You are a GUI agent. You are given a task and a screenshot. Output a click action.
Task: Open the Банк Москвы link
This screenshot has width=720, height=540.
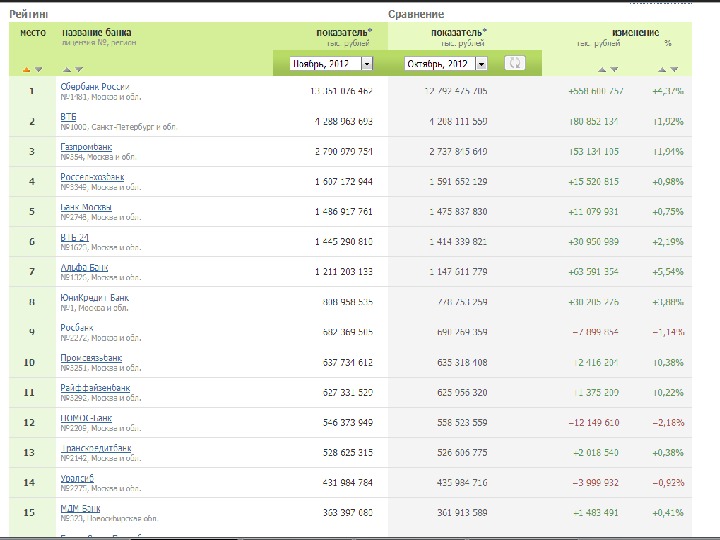pos(86,207)
